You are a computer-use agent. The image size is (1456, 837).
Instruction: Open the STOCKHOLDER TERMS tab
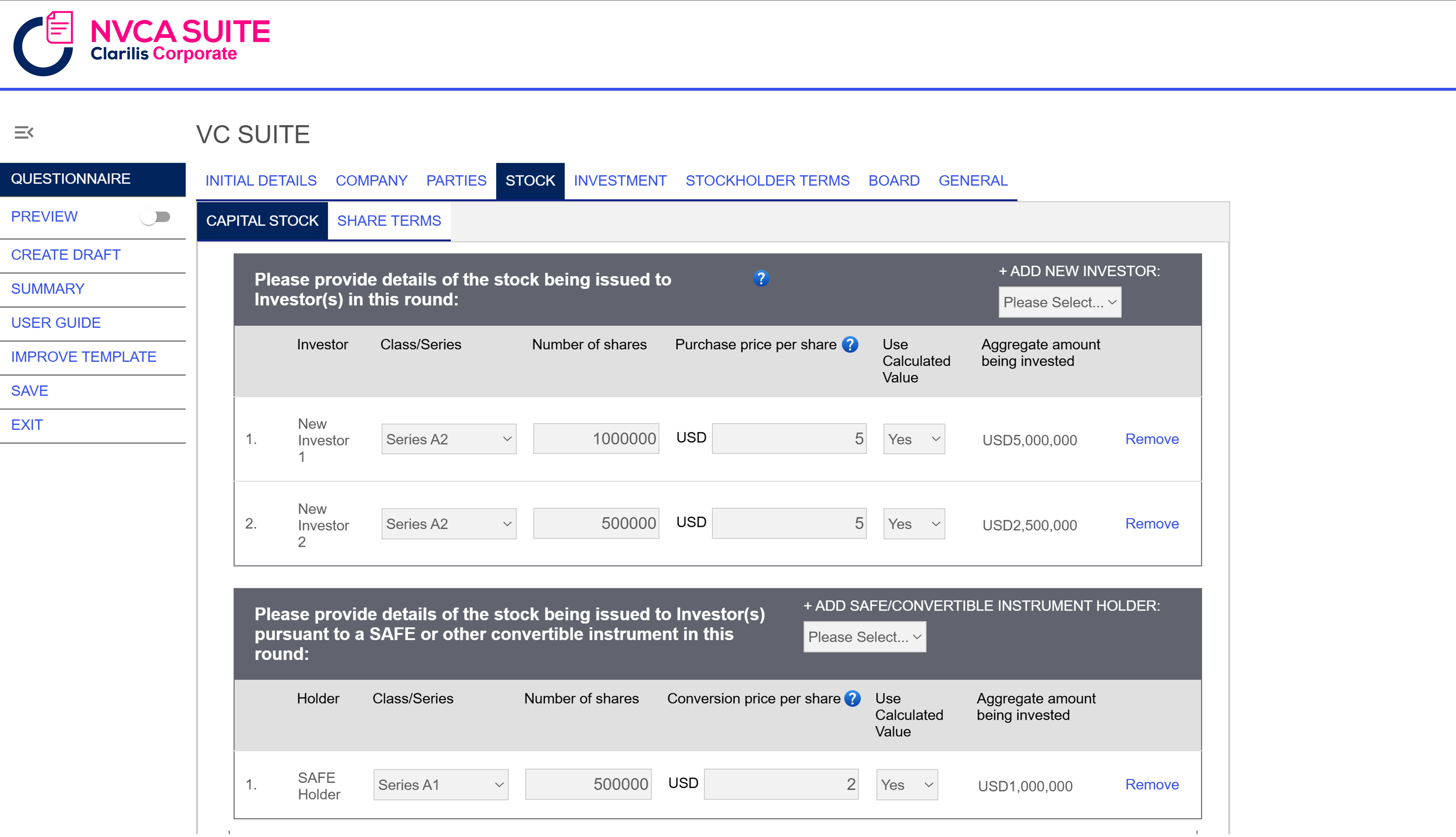coord(767,180)
